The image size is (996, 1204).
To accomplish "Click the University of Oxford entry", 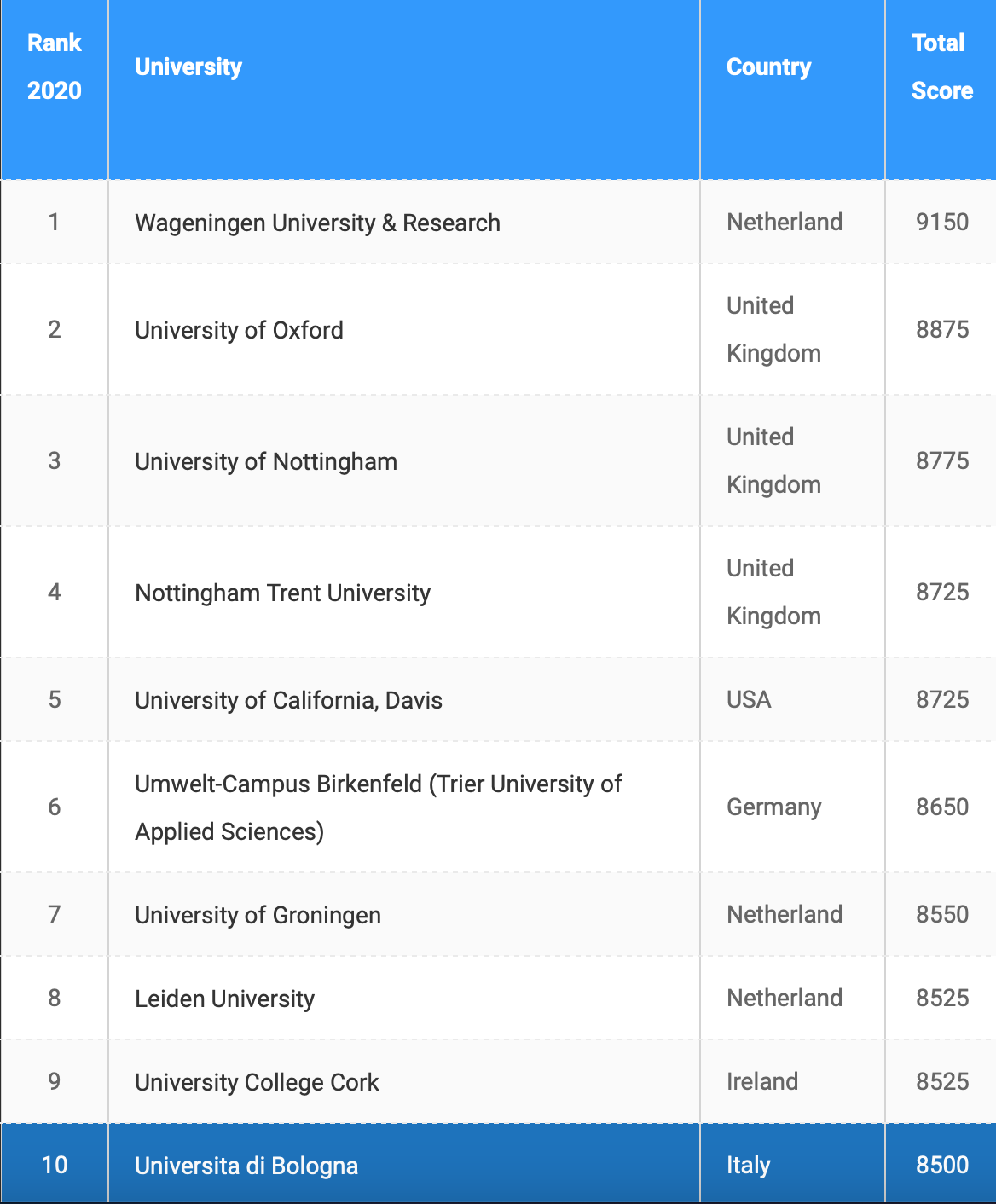I will 239,330.
